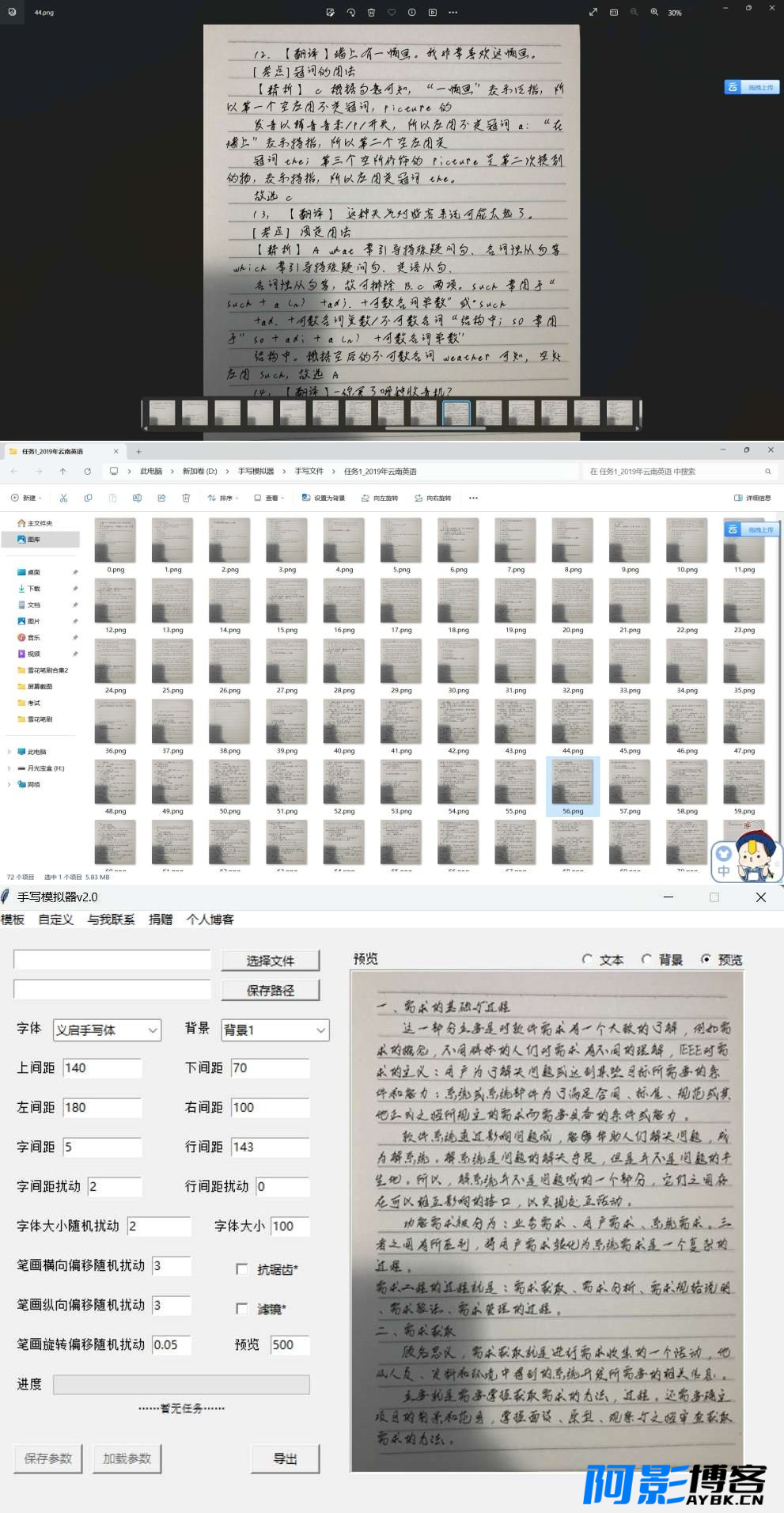Open the 捐赠 menu
The height and width of the screenshot is (1513, 784).
coord(161,919)
